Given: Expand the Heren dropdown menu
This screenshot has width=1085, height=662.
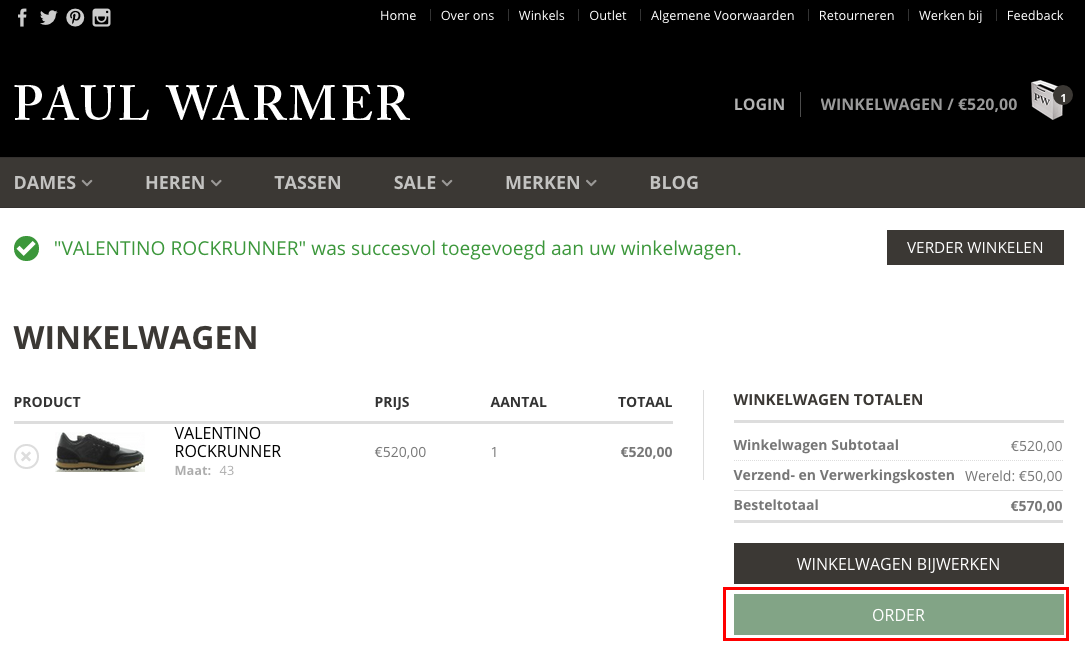Looking at the screenshot, I should 183,183.
